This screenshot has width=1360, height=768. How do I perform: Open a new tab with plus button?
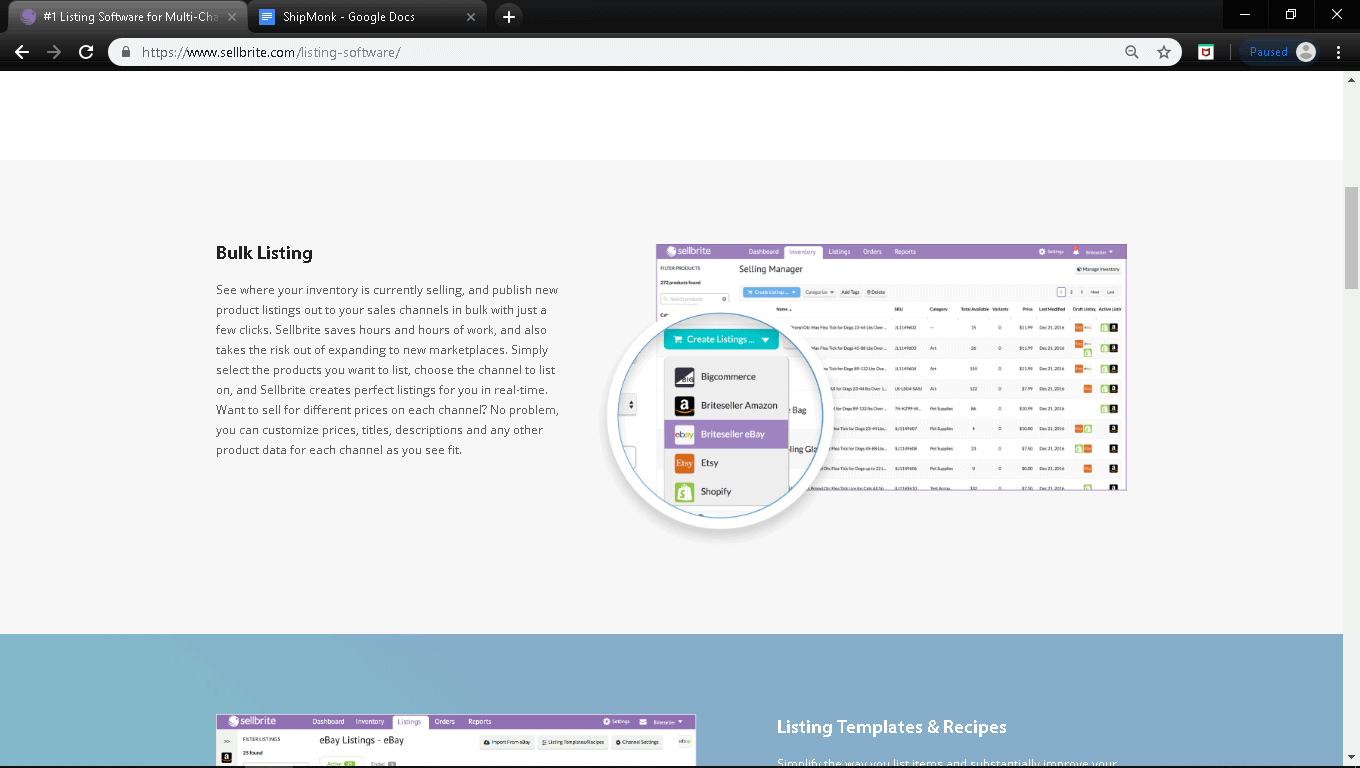coord(509,17)
